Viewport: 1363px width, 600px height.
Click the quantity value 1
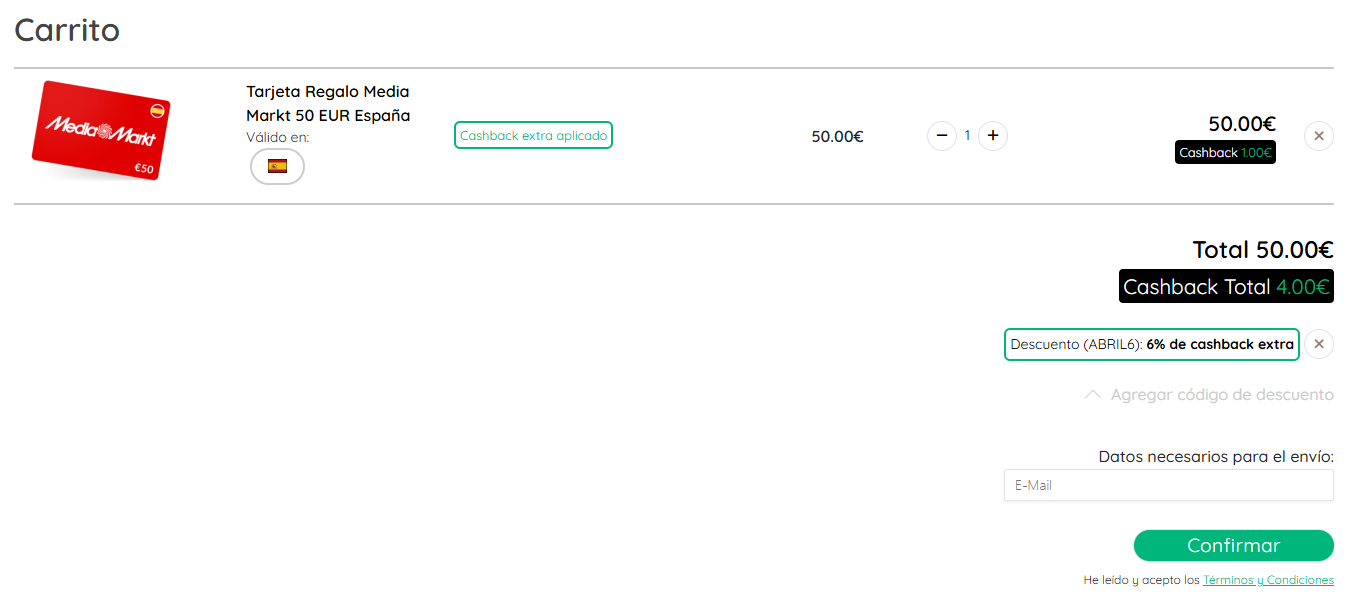[x=967, y=135]
